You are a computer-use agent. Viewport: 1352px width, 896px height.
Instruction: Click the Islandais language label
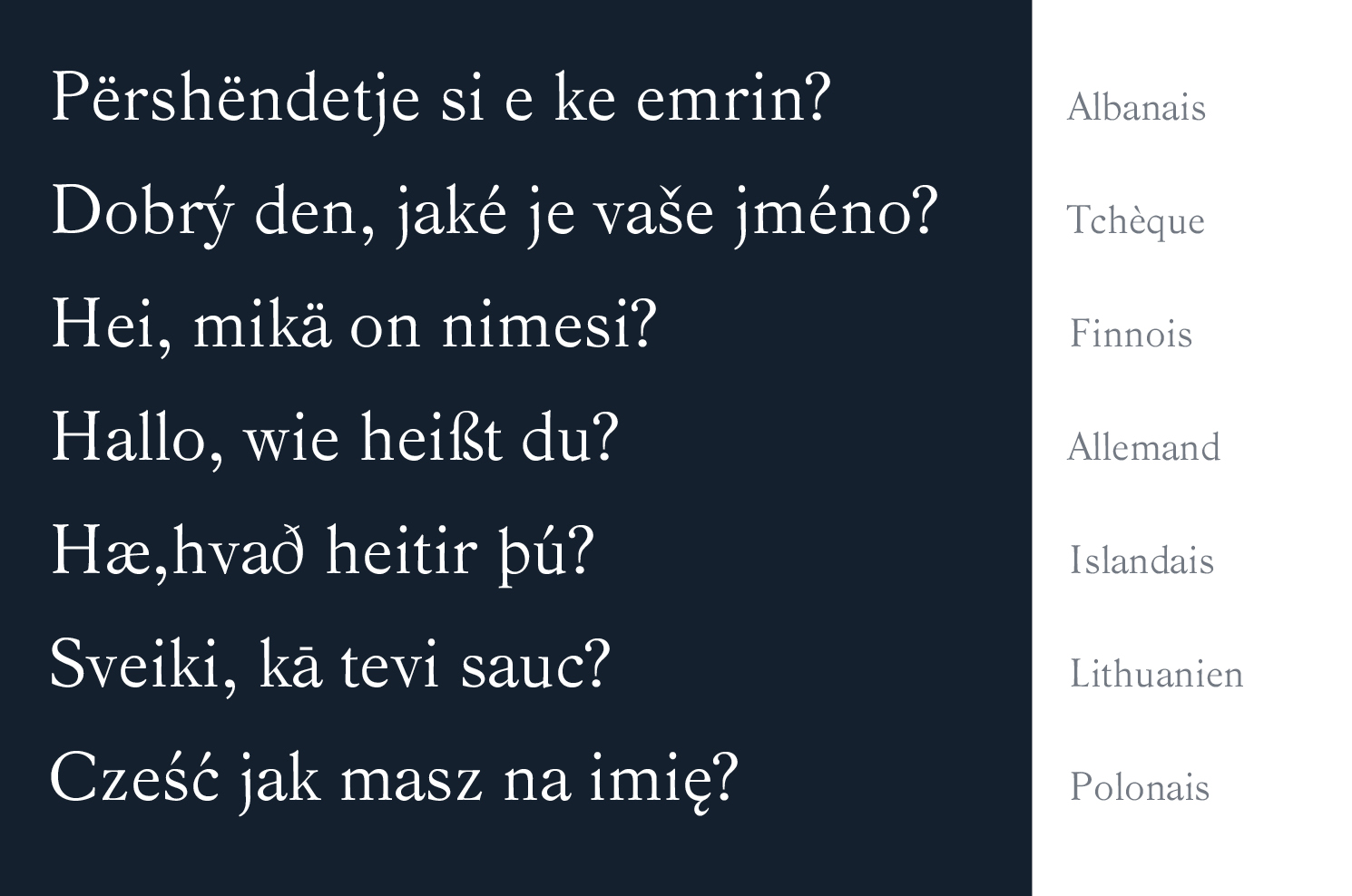point(1141,560)
